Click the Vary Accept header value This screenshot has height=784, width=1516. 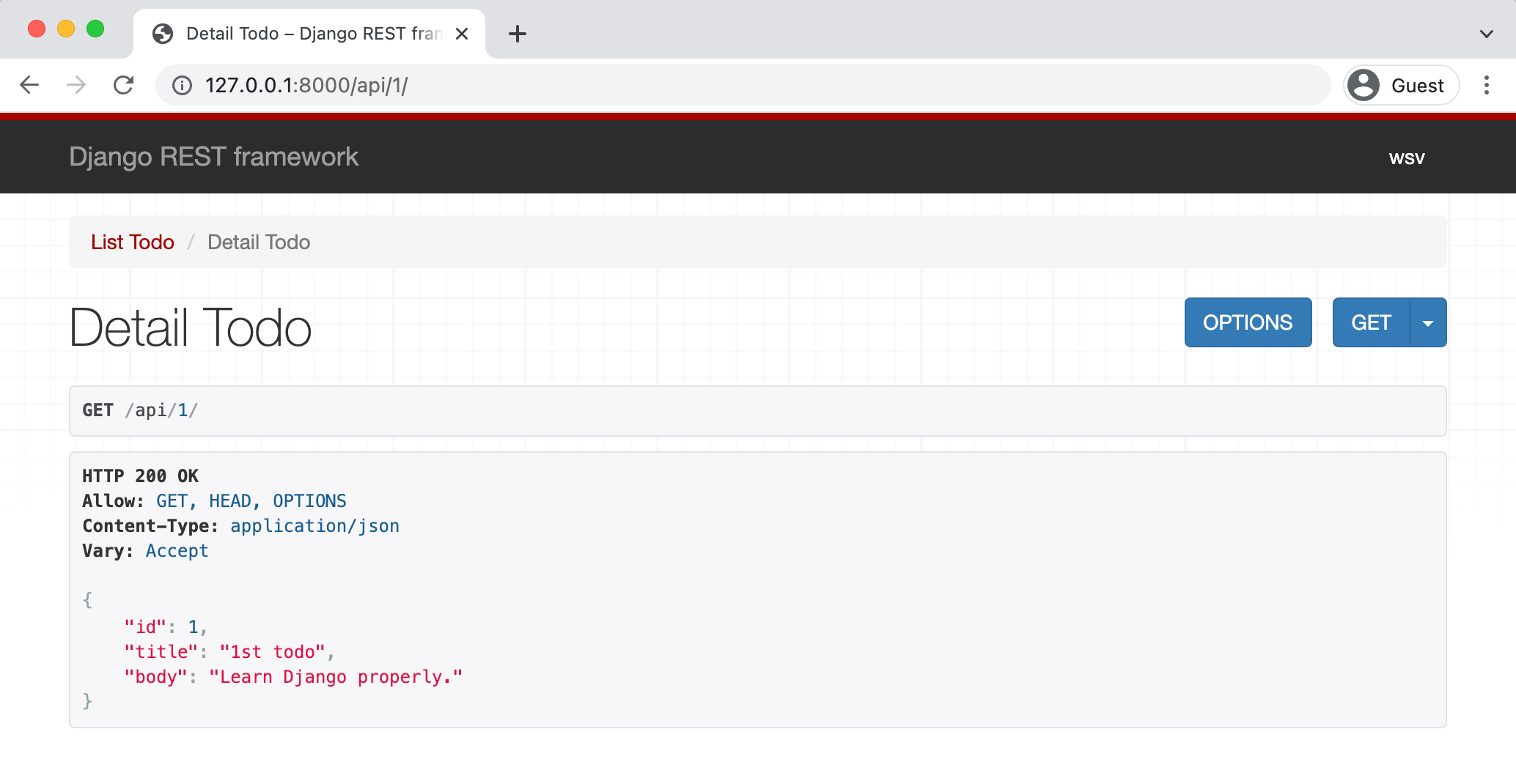point(177,551)
